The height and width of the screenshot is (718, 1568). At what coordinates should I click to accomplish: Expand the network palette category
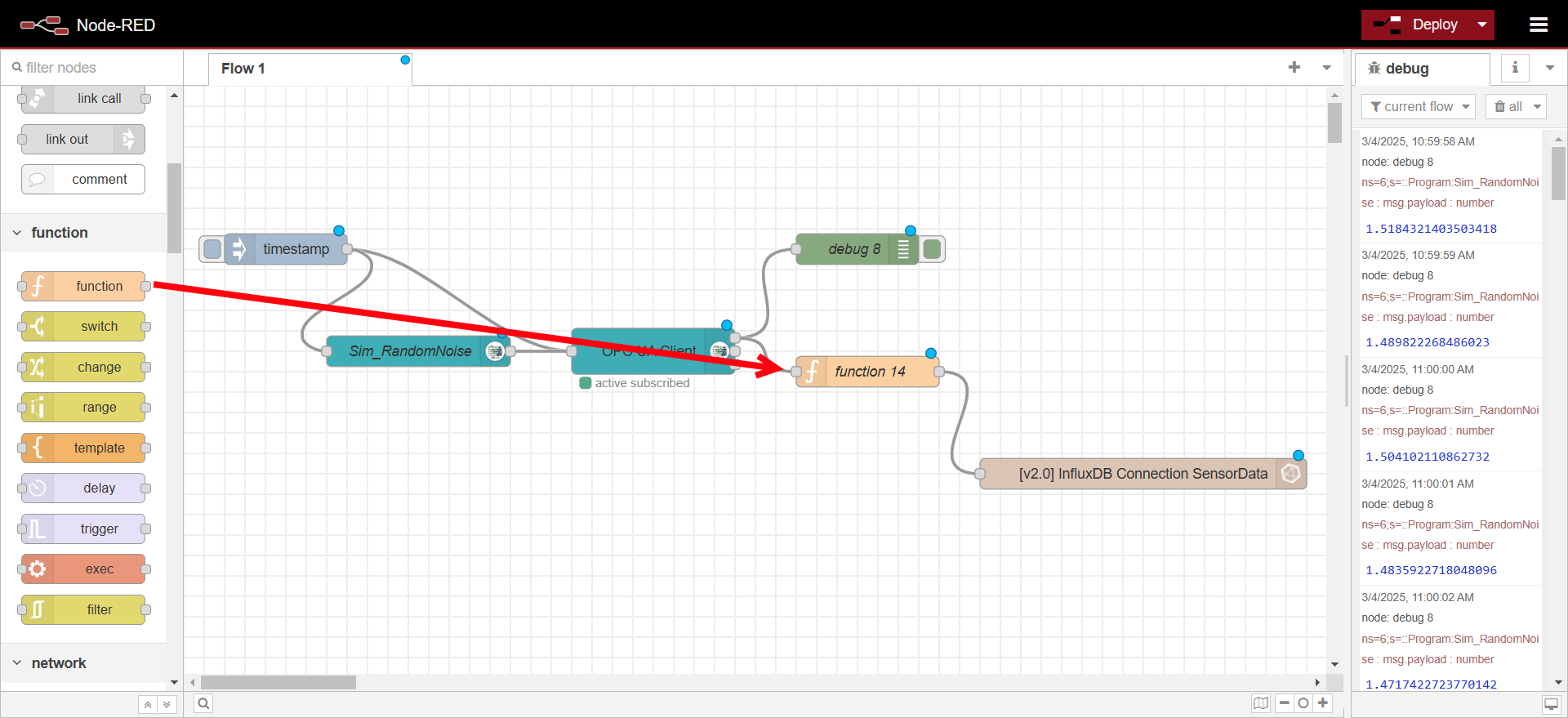click(x=18, y=663)
